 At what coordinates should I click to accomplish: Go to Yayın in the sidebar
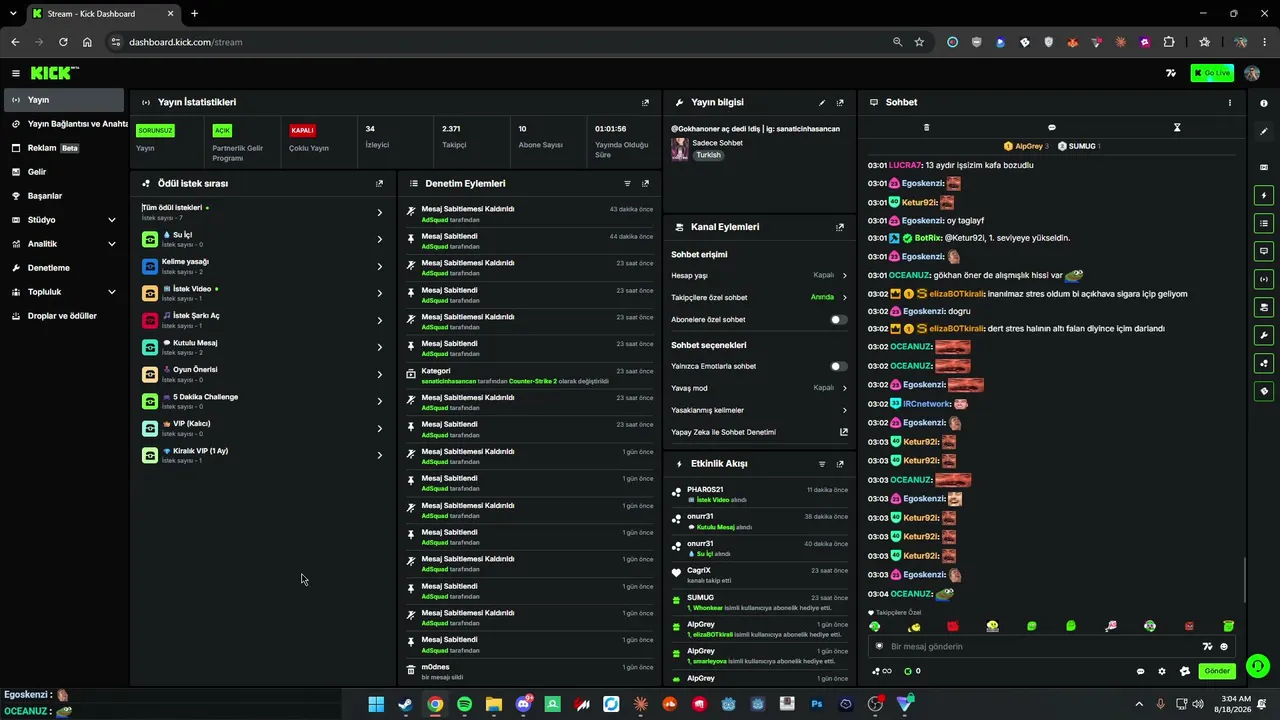64,100
